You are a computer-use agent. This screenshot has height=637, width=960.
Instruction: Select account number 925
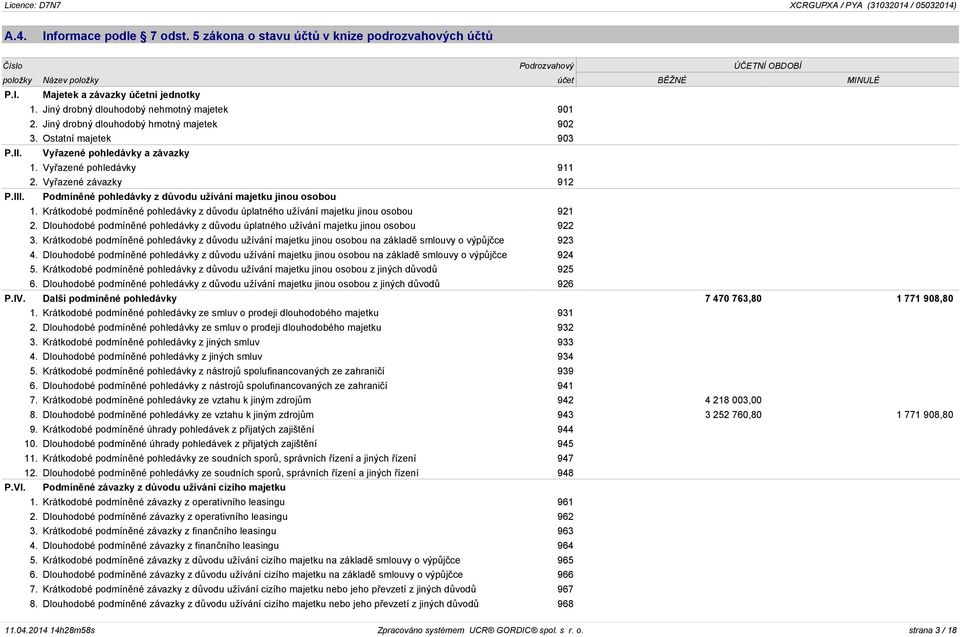coord(565,270)
